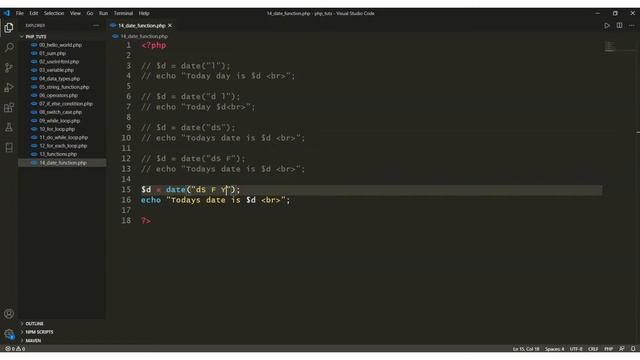Open the Help menu
The image size is (640, 360).
pos(144,13)
